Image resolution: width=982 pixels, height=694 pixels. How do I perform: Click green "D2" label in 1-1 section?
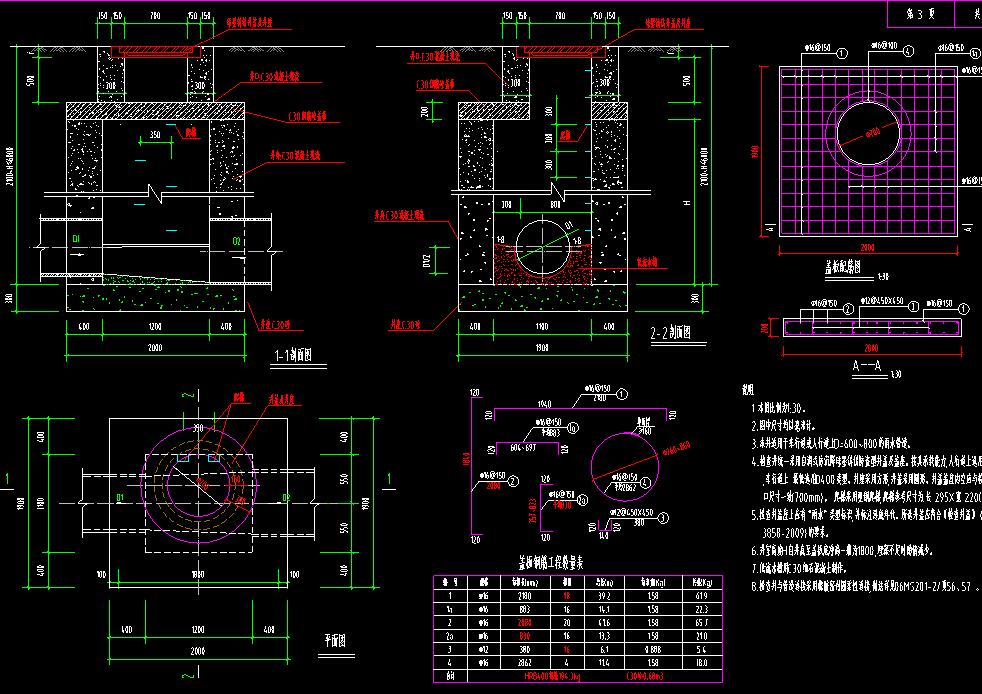pyautogui.click(x=237, y=241)
